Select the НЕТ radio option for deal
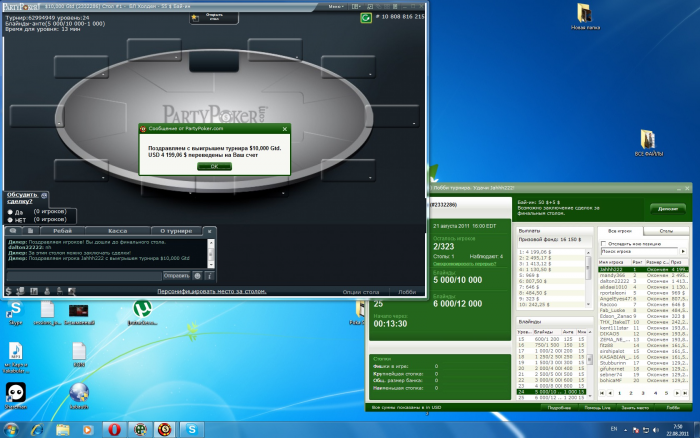700x438 pixels. (x=10, y=220)
